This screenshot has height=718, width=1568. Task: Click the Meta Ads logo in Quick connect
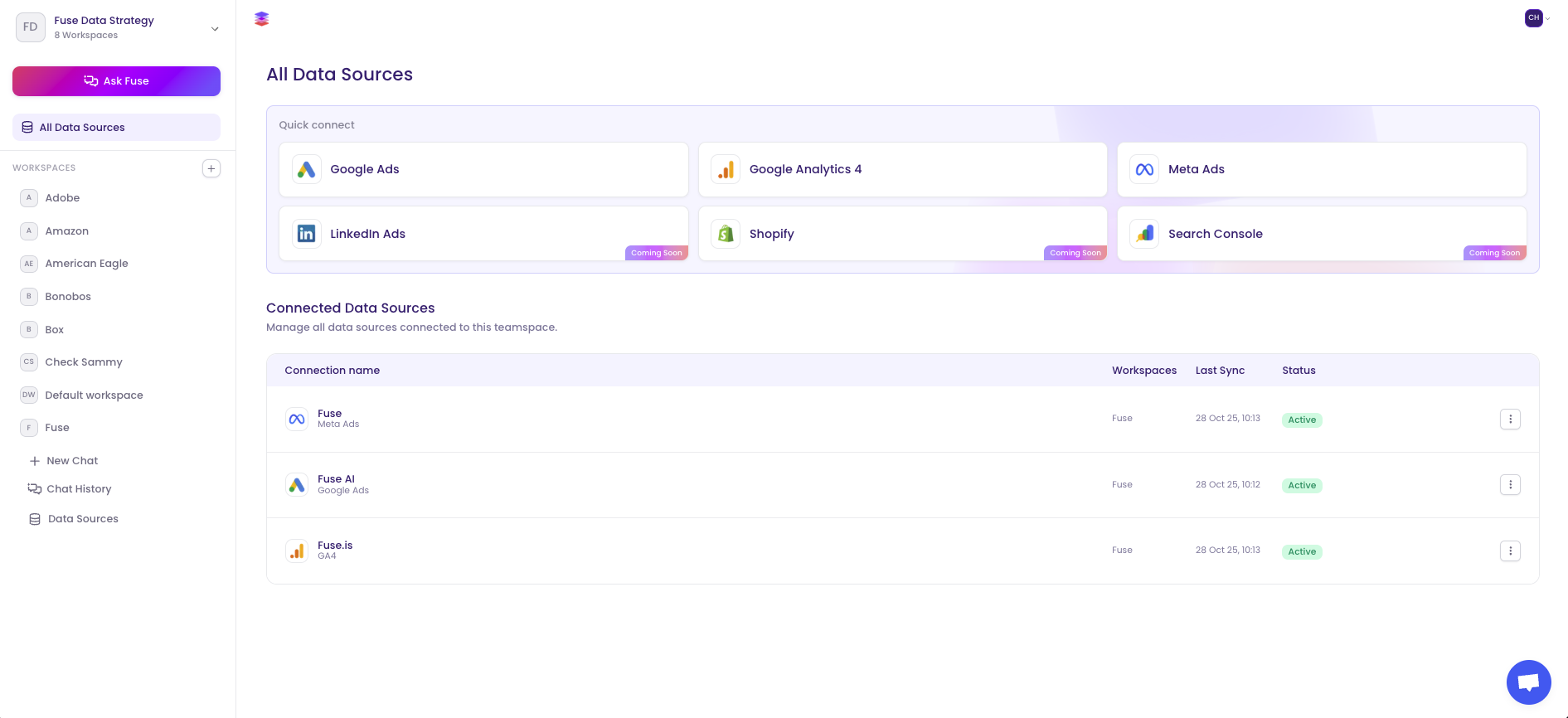(x=1144, y=170)
